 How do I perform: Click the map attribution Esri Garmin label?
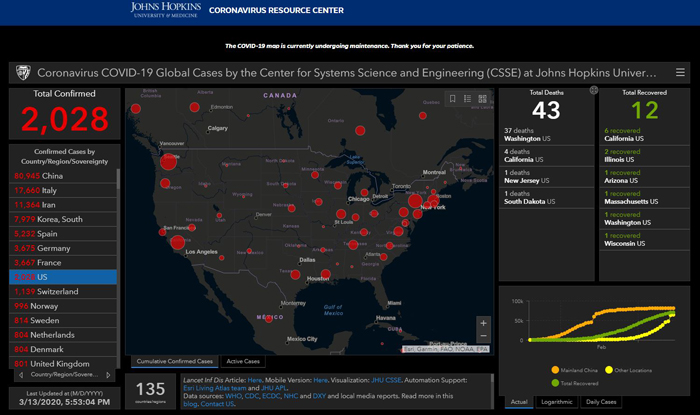446,349
